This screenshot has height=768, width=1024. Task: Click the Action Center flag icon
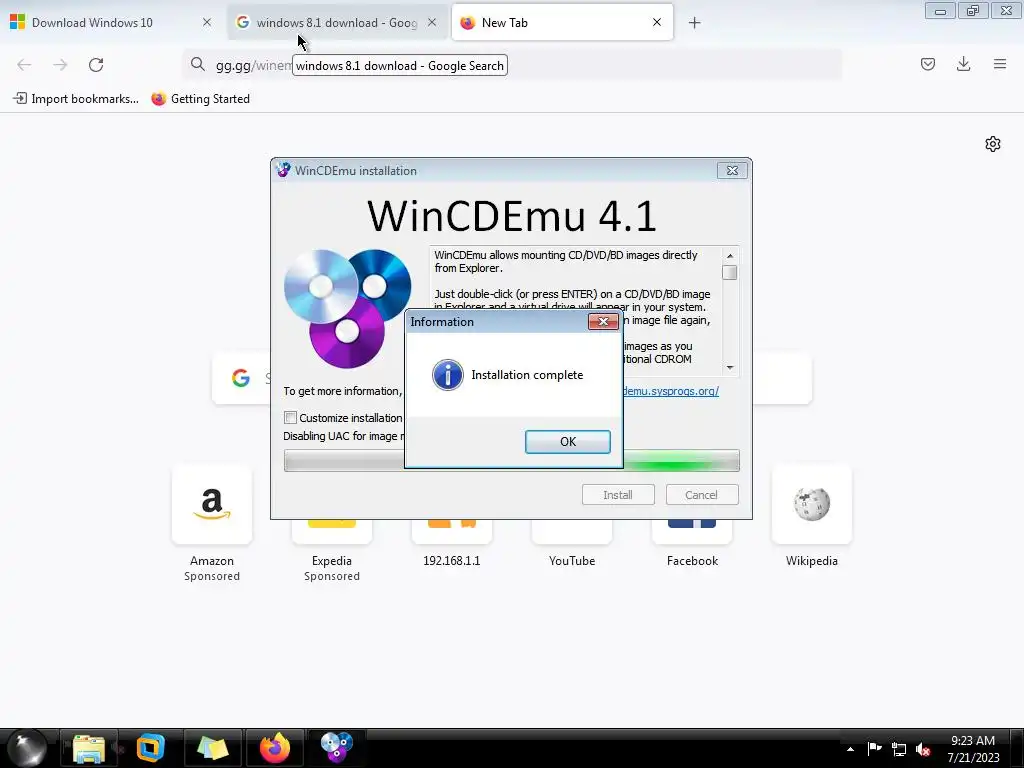pyautogui.click(x=874, y=749)
